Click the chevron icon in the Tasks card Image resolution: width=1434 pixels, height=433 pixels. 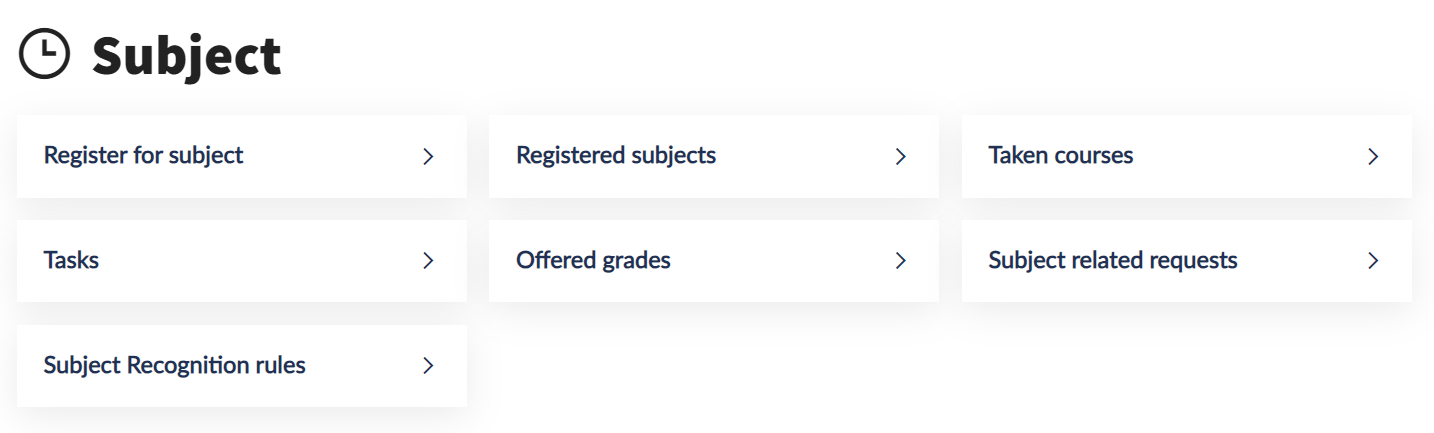(428, 261)
